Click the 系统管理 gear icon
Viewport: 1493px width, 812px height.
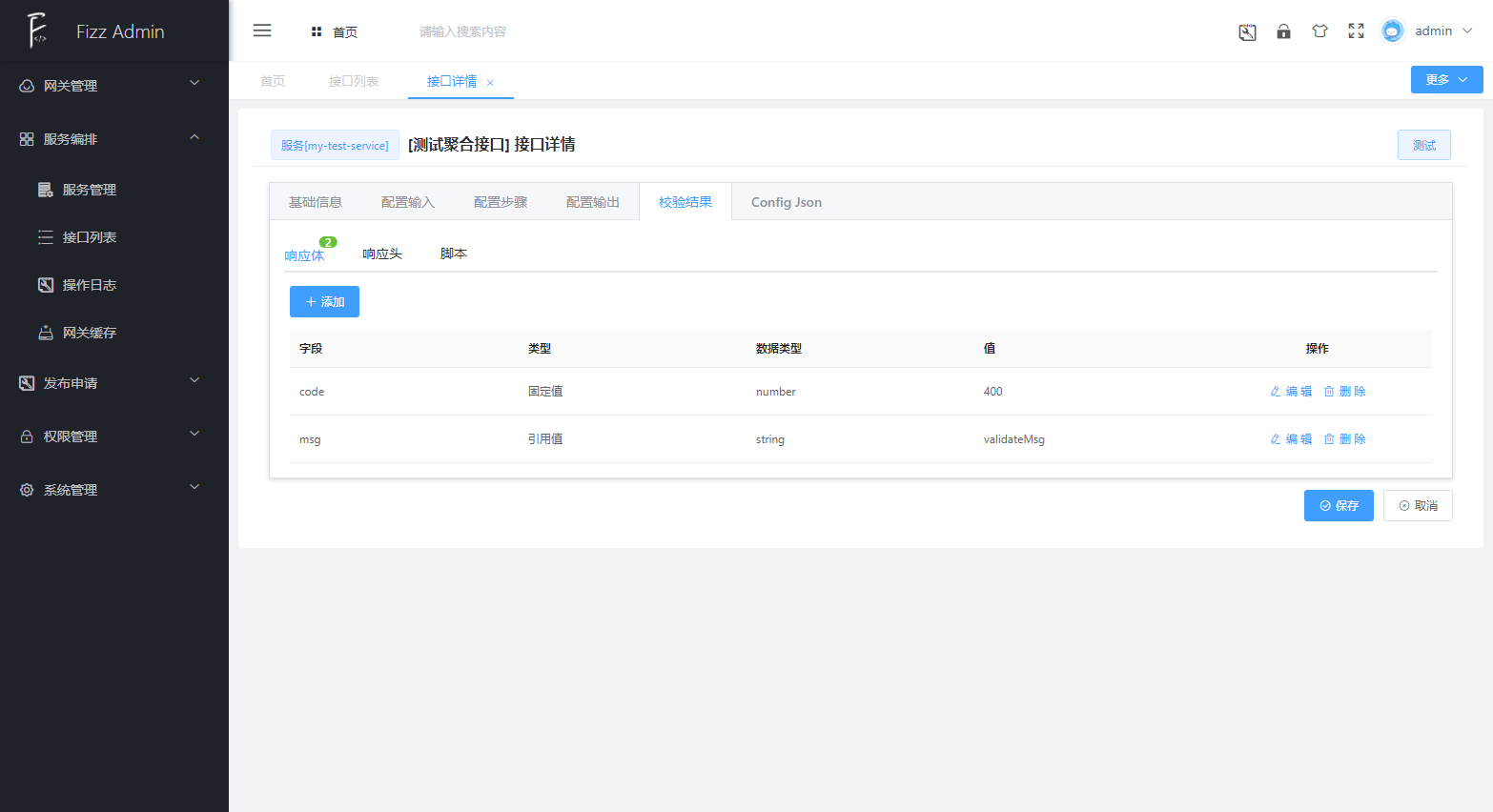27,490
